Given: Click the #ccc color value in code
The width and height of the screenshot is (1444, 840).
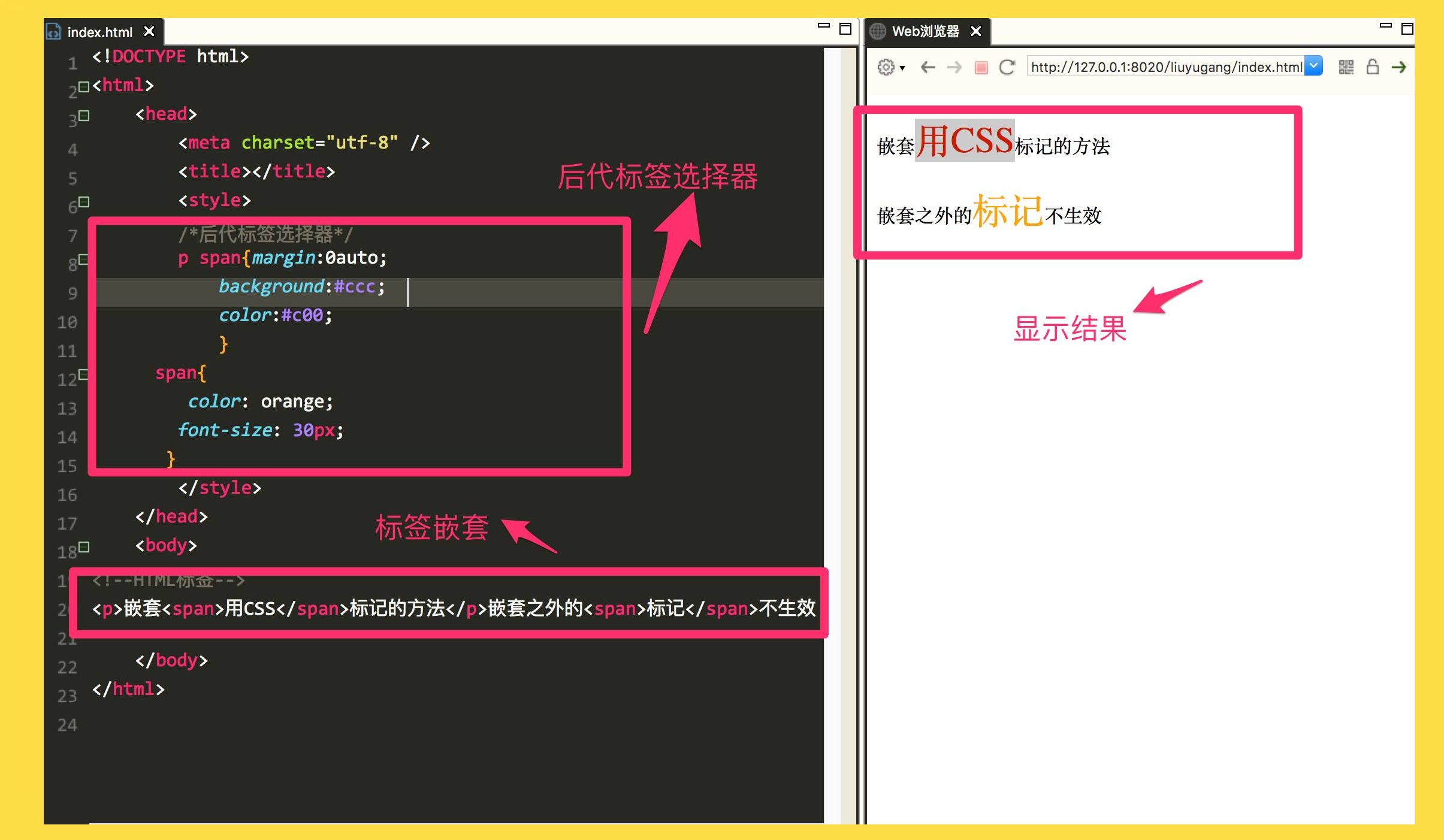Looking at the screenshot, I should tap(355, 286).
